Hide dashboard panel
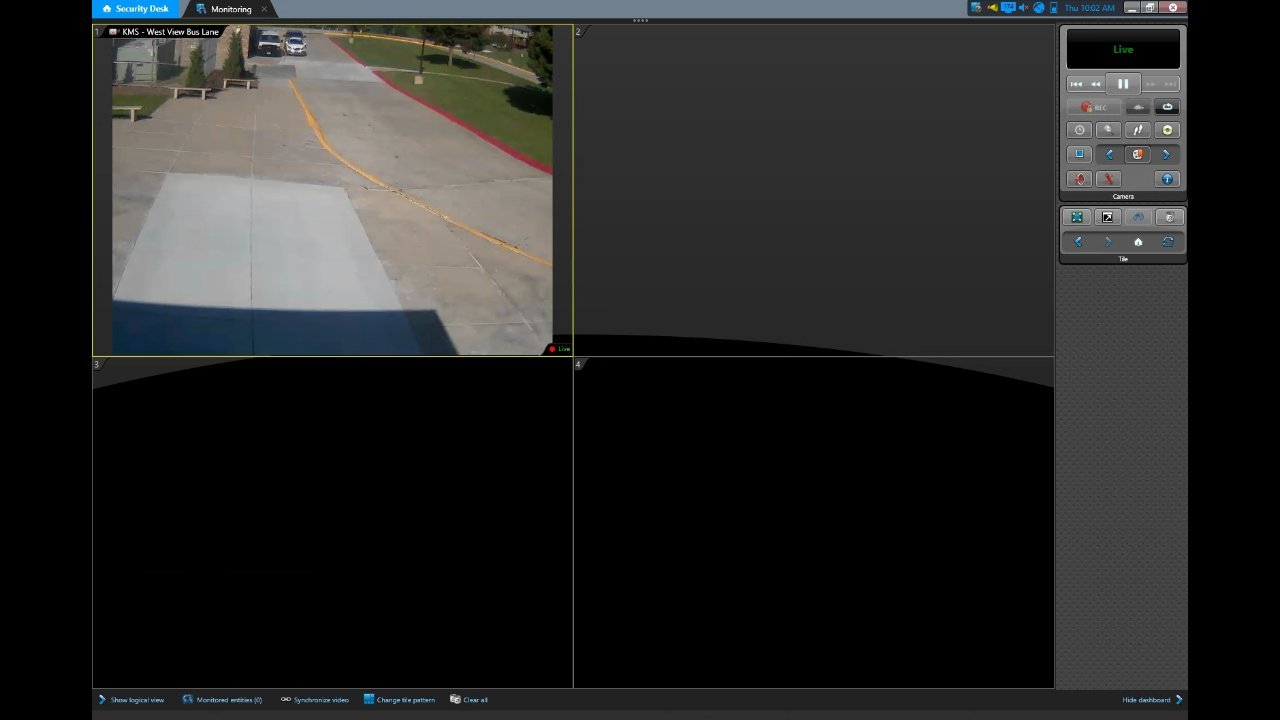1280x720 pixels. pos(1153,700)
